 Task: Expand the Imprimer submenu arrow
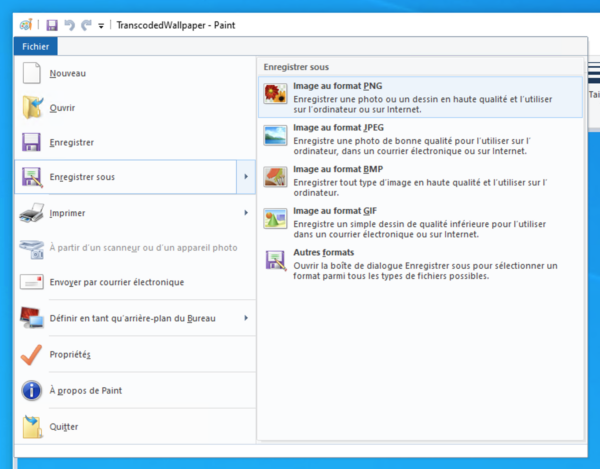pos(246,212)
